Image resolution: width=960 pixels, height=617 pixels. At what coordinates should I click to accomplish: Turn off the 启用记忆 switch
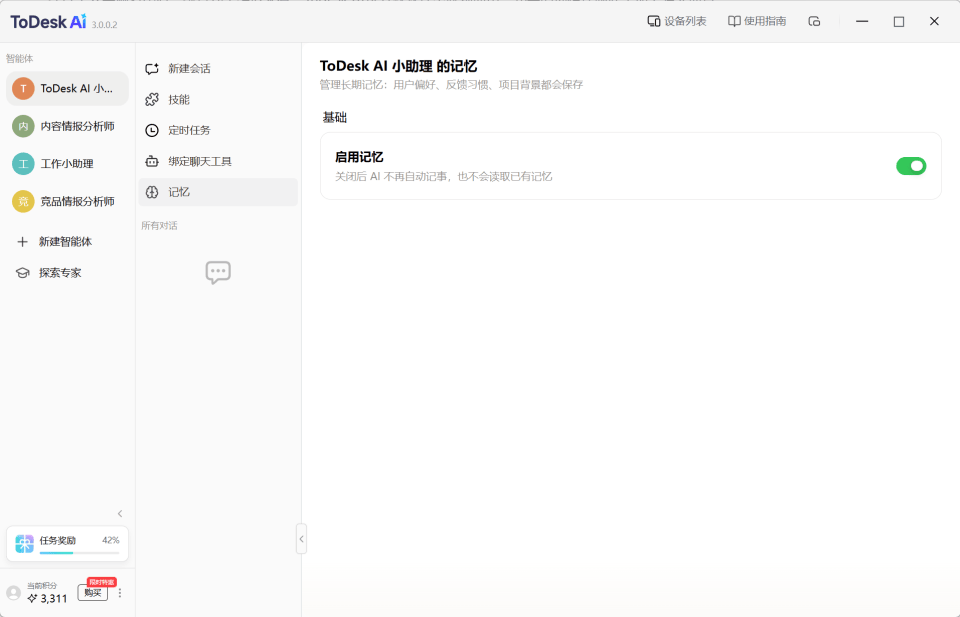tap(911, 166)
